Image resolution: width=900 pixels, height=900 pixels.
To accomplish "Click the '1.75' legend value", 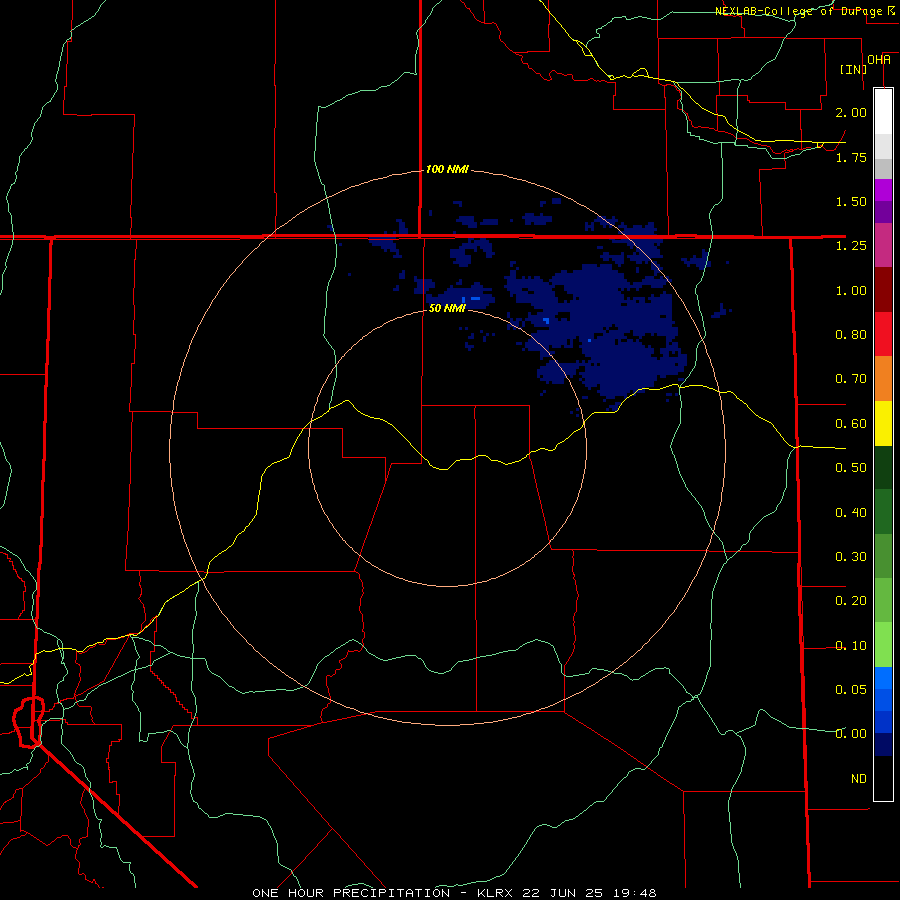I will pos(851,157).
